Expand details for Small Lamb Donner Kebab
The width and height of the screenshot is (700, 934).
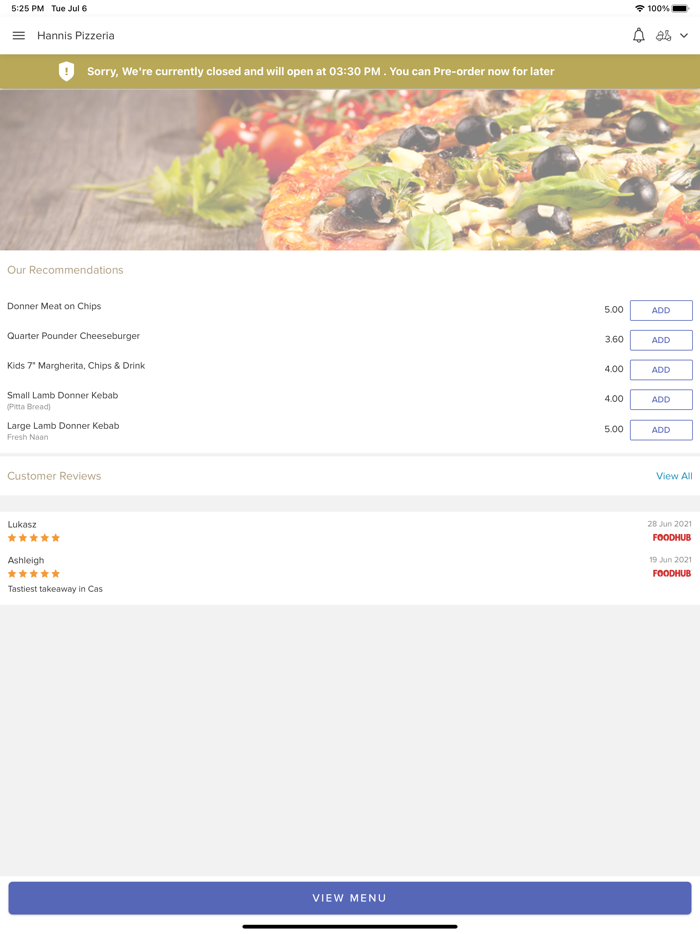point(62,399)
